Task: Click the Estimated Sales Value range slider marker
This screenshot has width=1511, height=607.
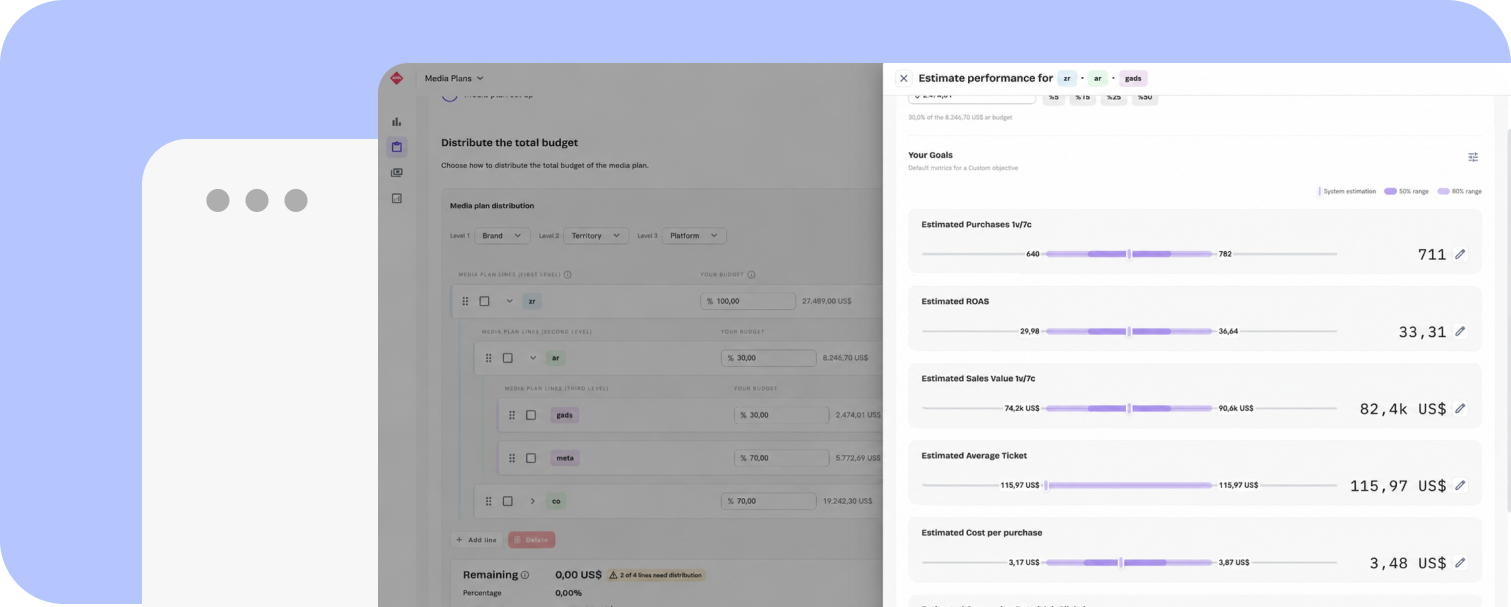Action: coord(1129,408)
